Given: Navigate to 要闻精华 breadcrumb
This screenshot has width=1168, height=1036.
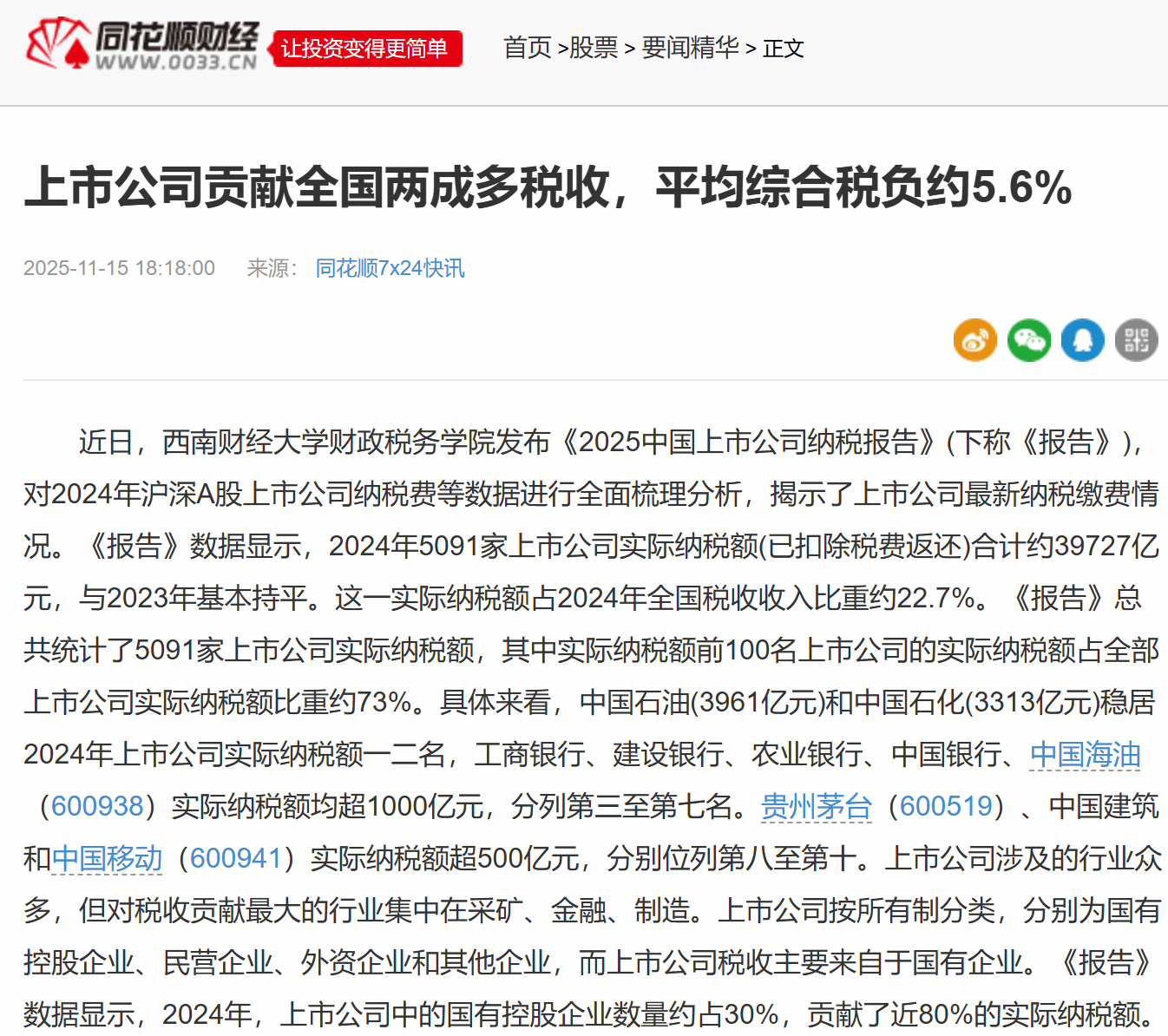Looking at the screenshot, I should [690, 48].
